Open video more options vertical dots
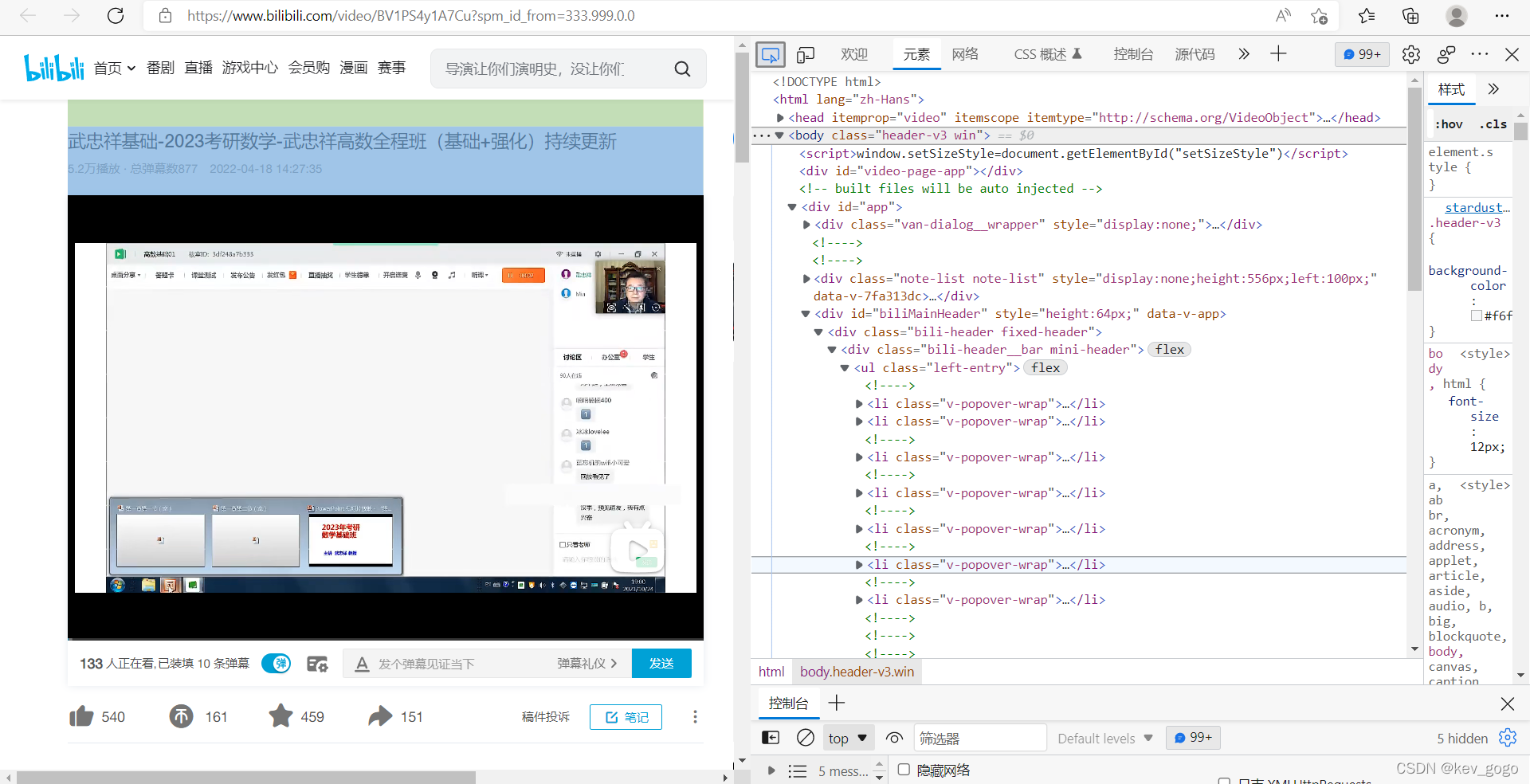Image resolution: width=1530 pixels, height=784 pixels. pos(695,716)
